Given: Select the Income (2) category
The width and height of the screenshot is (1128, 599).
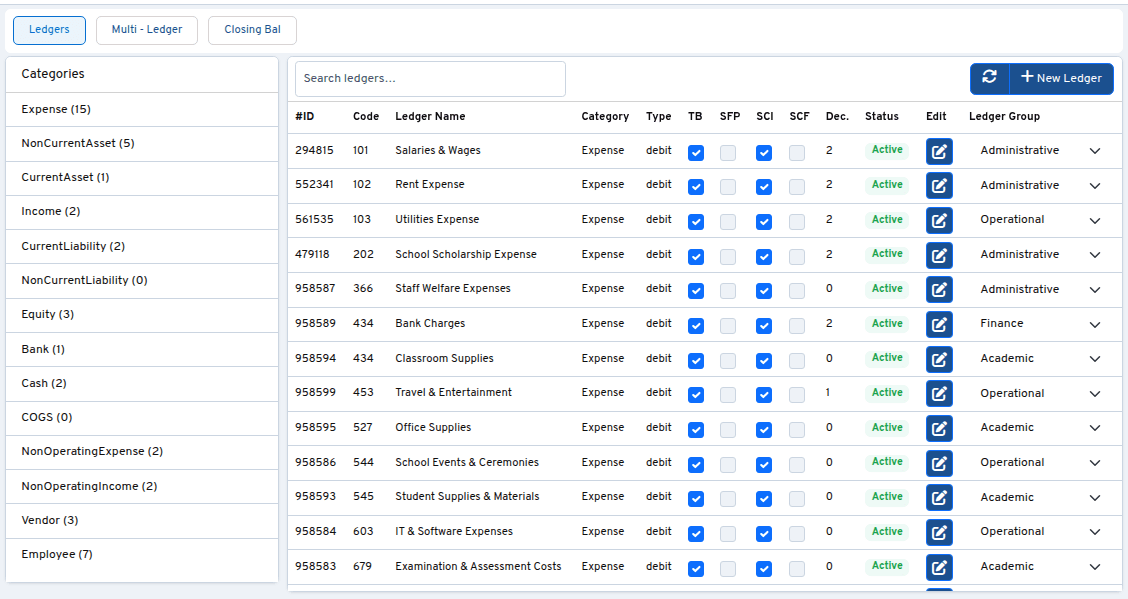Looking at the screenshot, I should pyautogui.click(x=142, y=211).
